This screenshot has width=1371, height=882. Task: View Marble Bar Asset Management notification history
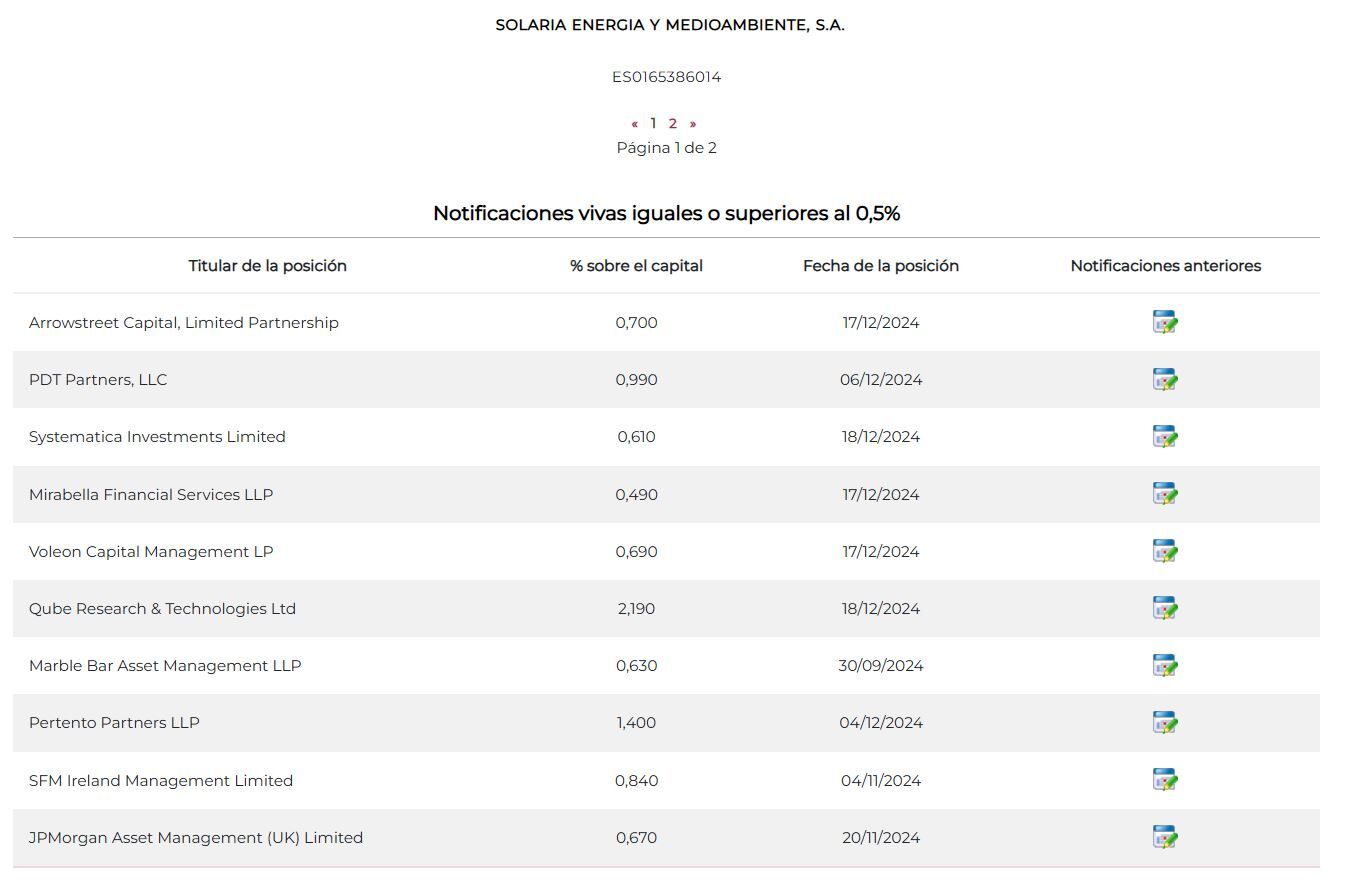coord(1165,666)
